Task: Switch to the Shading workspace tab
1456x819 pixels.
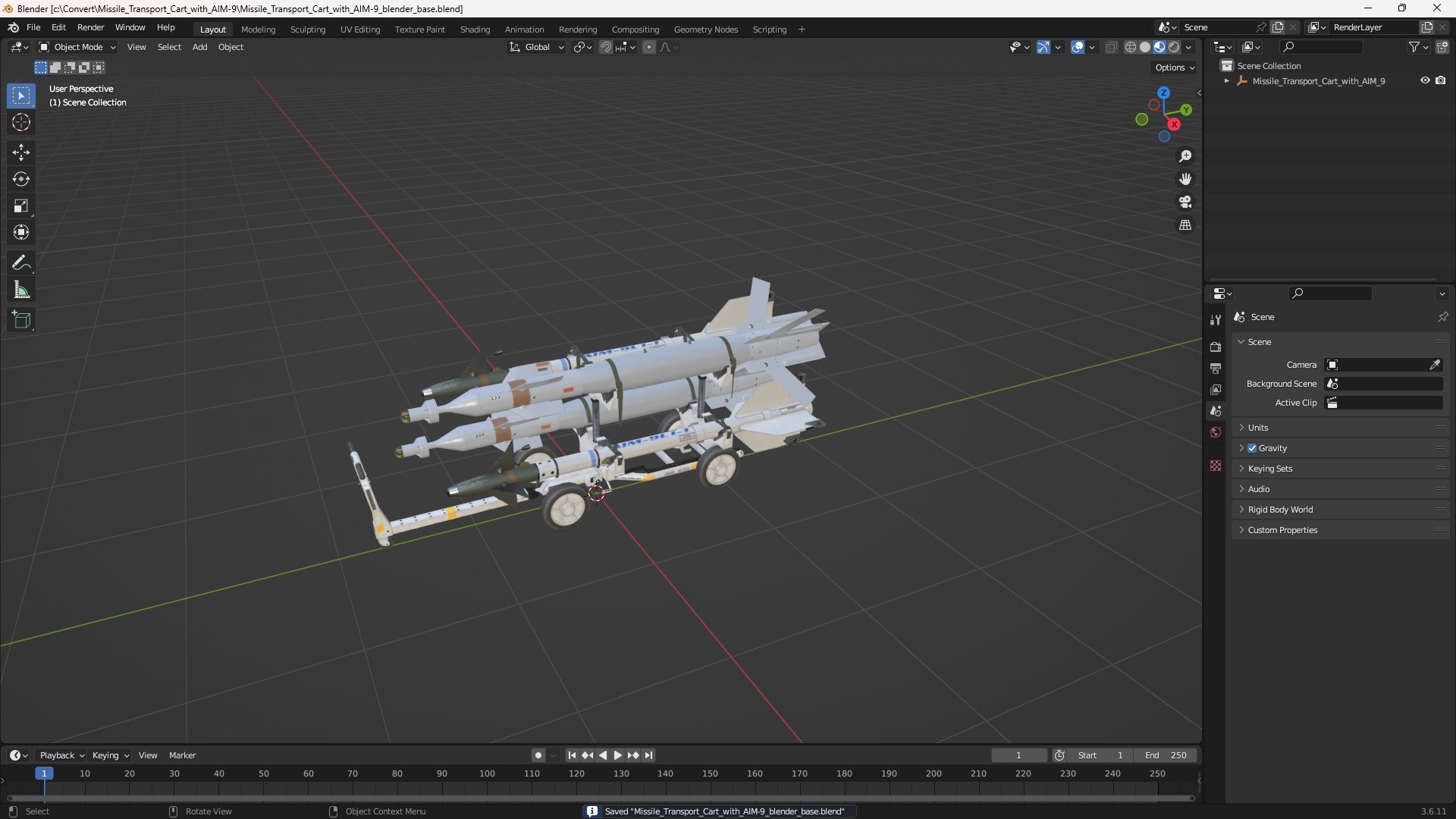Action: (475, 30)
